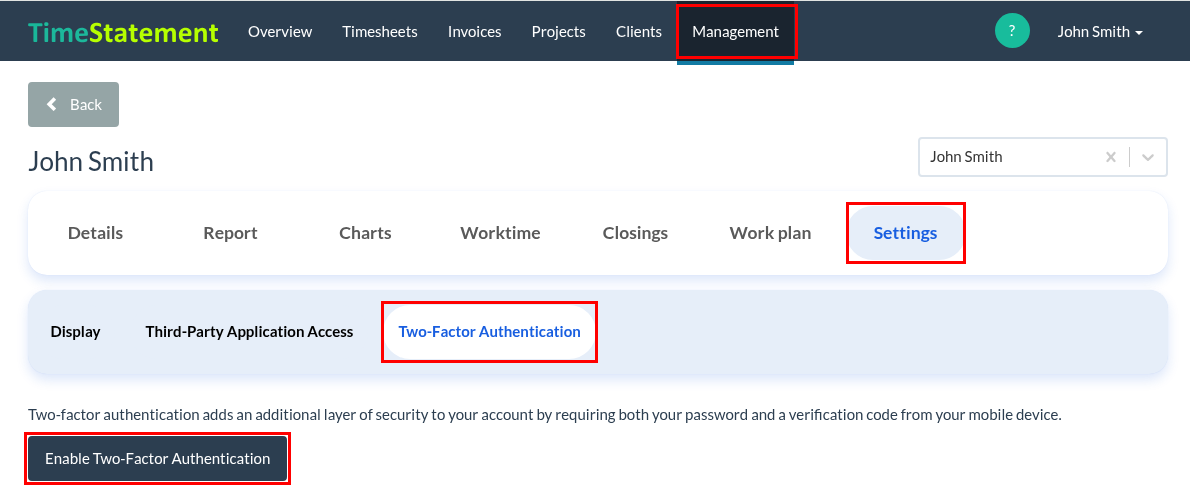
Task: Click the two-factor authentication description text
Action: [x=544, y=415]
